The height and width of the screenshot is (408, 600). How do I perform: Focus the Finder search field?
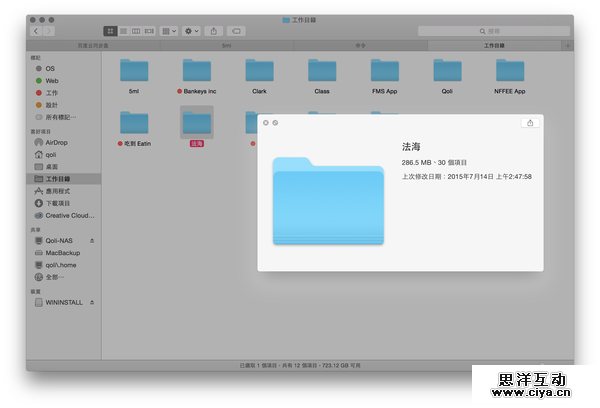coord(494,31)
